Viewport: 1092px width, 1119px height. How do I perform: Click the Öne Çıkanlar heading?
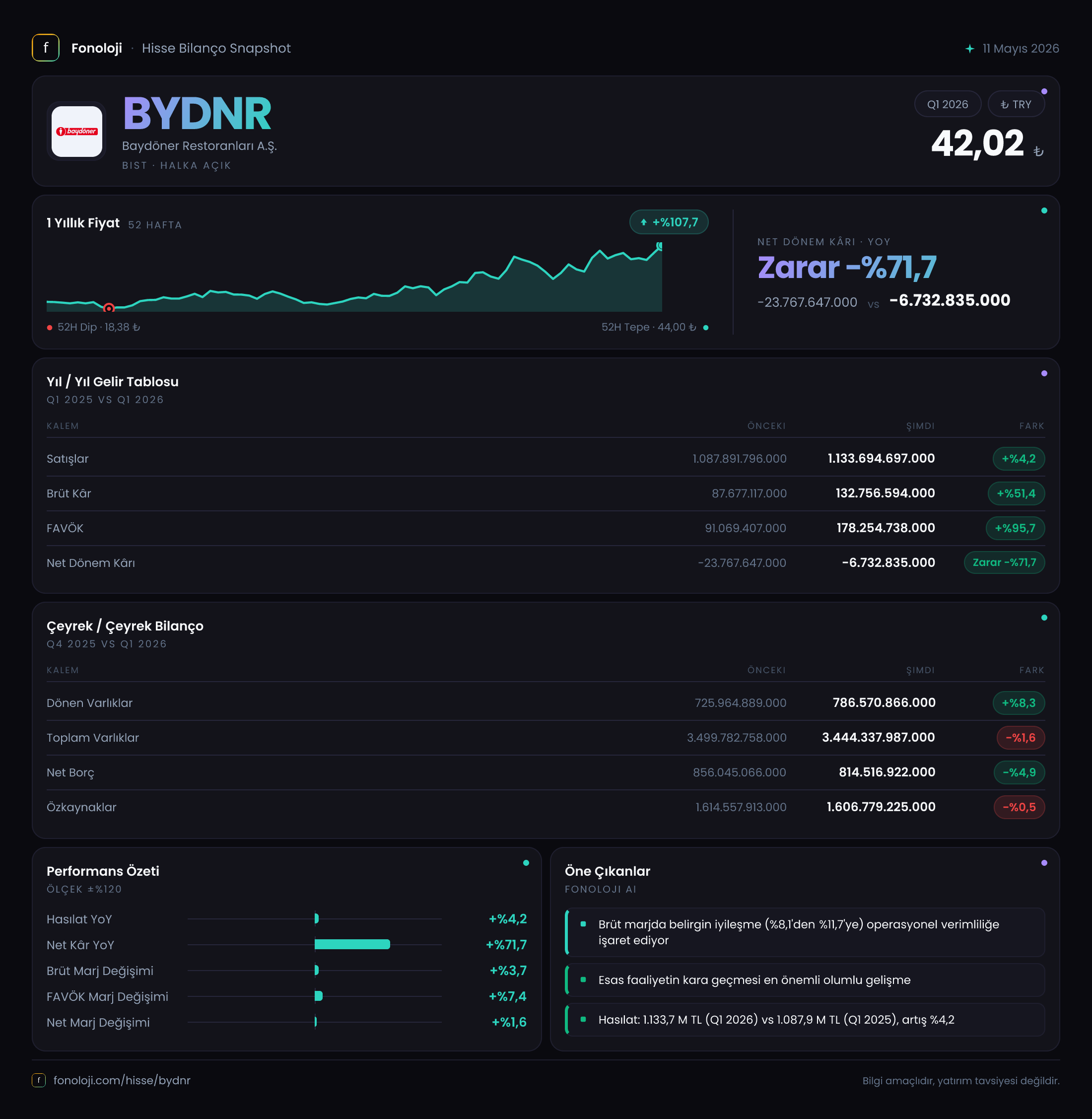[x=607, y=871]
